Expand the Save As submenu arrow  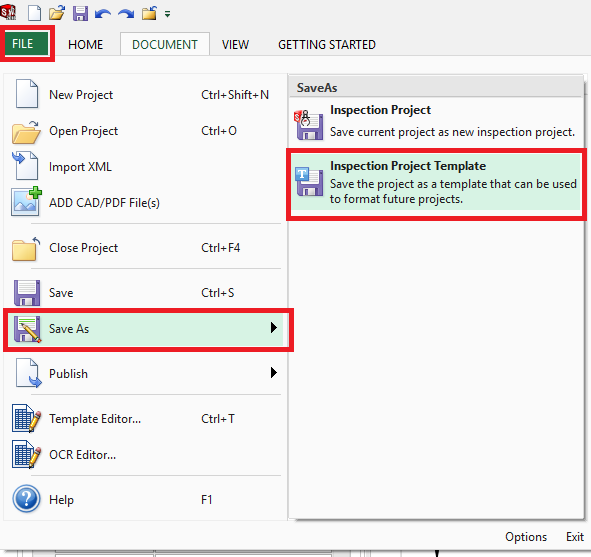click(274, 327)
